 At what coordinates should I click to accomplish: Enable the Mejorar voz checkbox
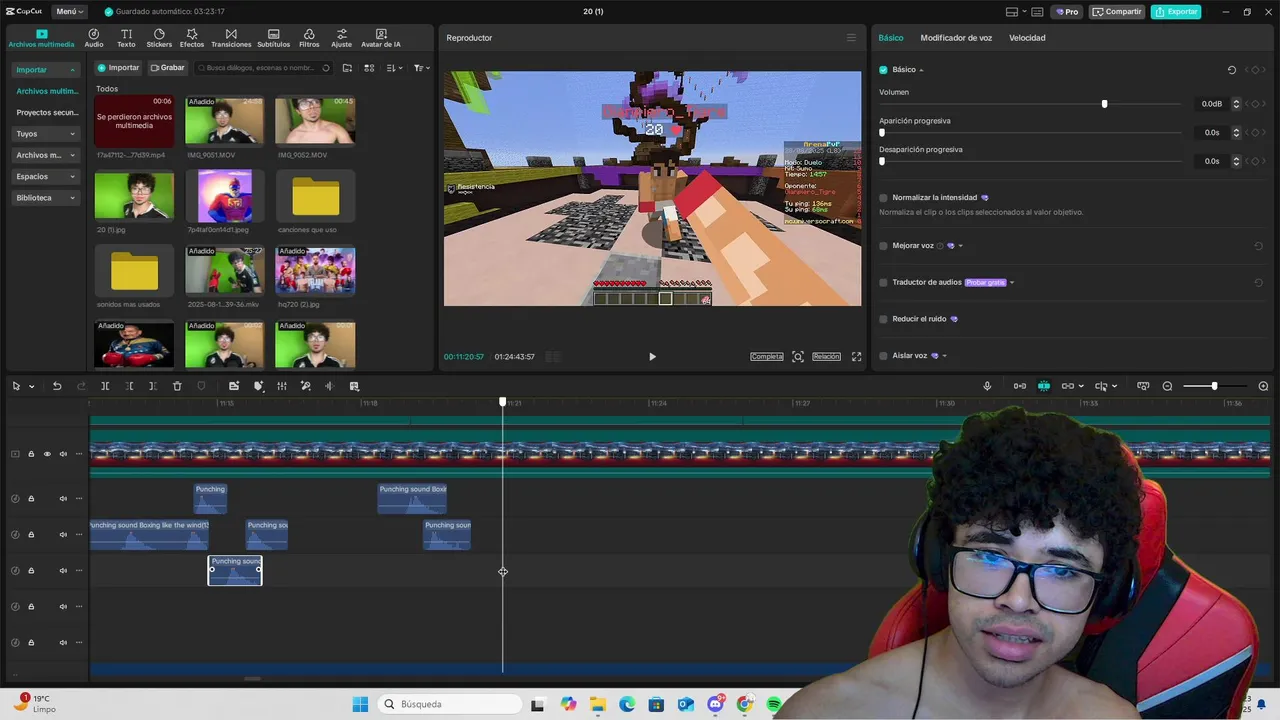coord(883,246)
